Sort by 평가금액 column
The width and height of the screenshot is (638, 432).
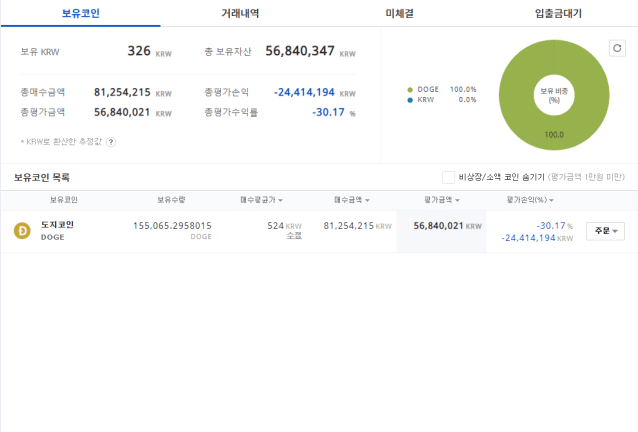click(x=441, y=200)
